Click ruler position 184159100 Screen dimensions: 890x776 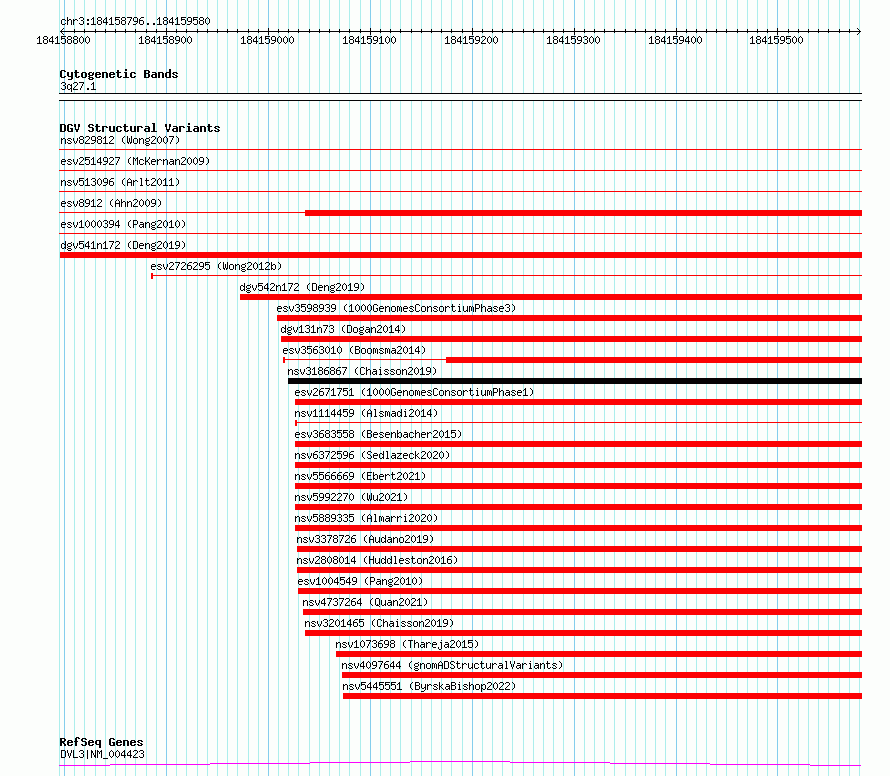(x=369, y=40)
